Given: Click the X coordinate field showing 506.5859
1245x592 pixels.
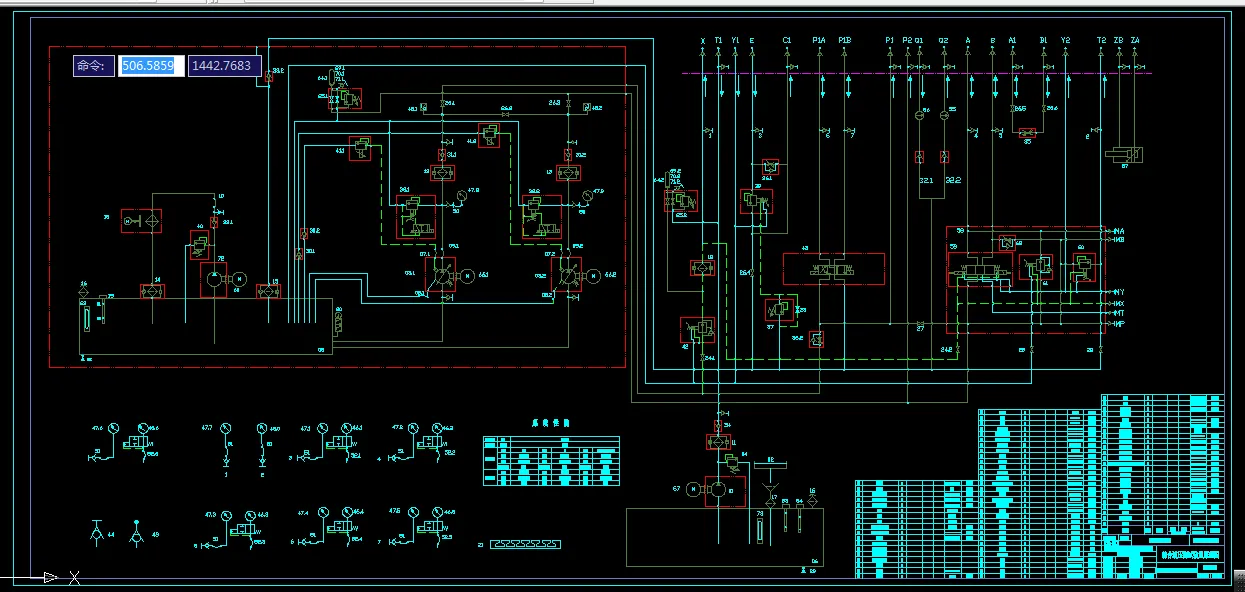Looking at the screenshot, I should tap(151, 66).
